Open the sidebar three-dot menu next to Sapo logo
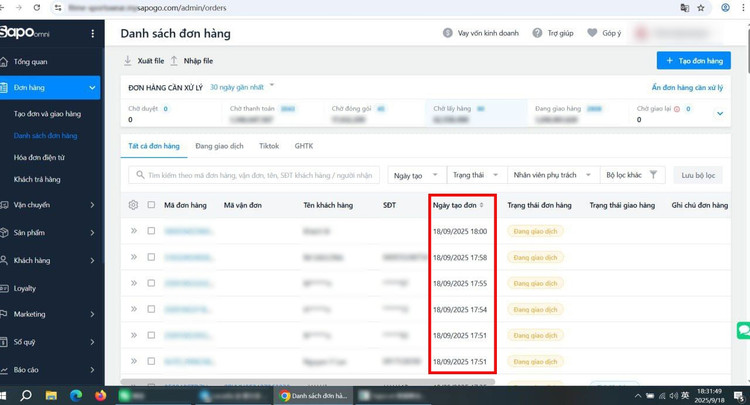This screenshot has width=750, height=405. click(x=93, y=33)
